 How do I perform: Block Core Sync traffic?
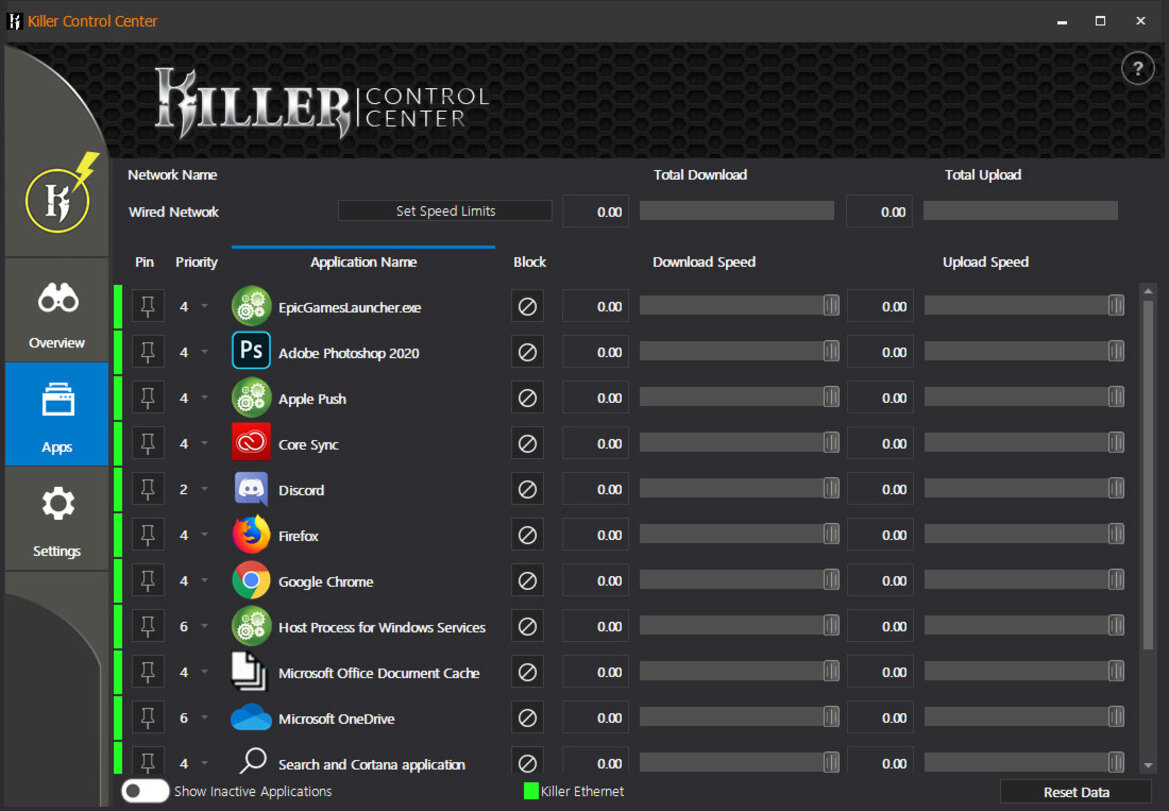(527, 444)
